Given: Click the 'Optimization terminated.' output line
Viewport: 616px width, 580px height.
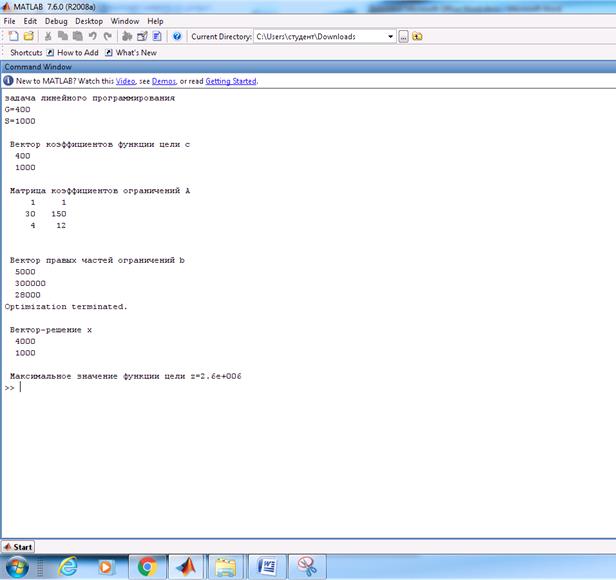Looking at the screenshot, I should click(x=66, y=307).
